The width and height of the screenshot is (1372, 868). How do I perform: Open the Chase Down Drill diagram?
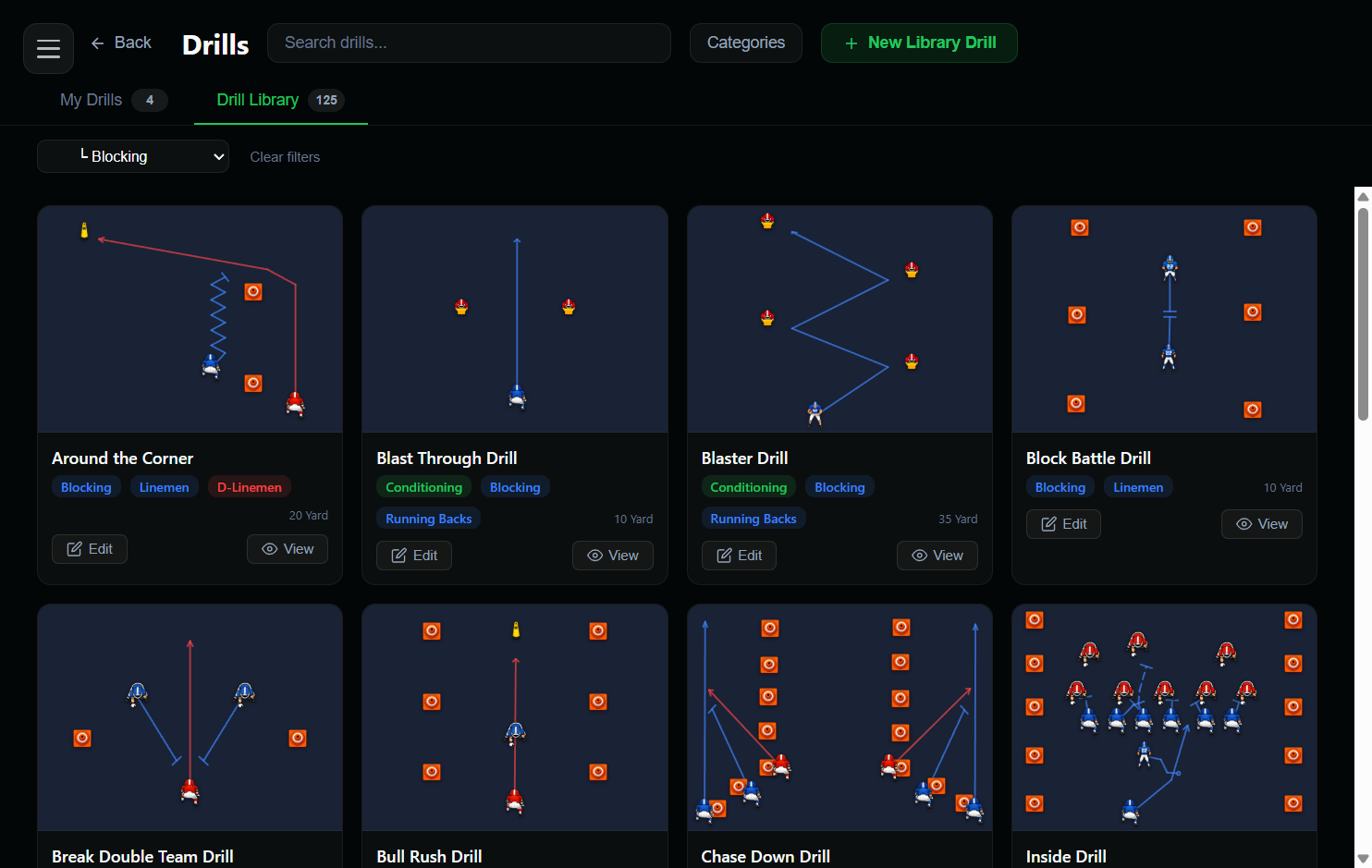[x=839, y=717]
